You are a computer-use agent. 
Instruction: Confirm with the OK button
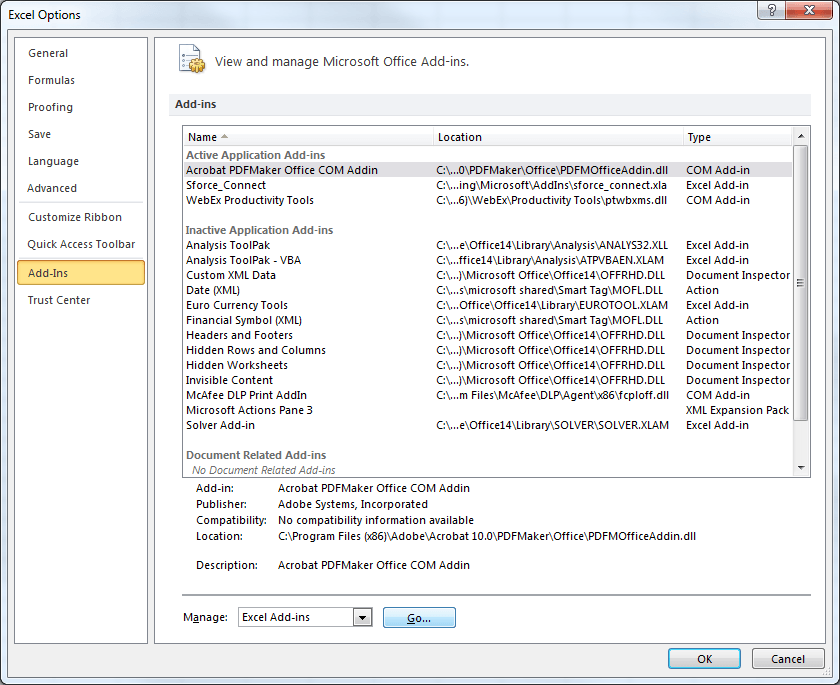pyautogui.click(x=704, y=659)
